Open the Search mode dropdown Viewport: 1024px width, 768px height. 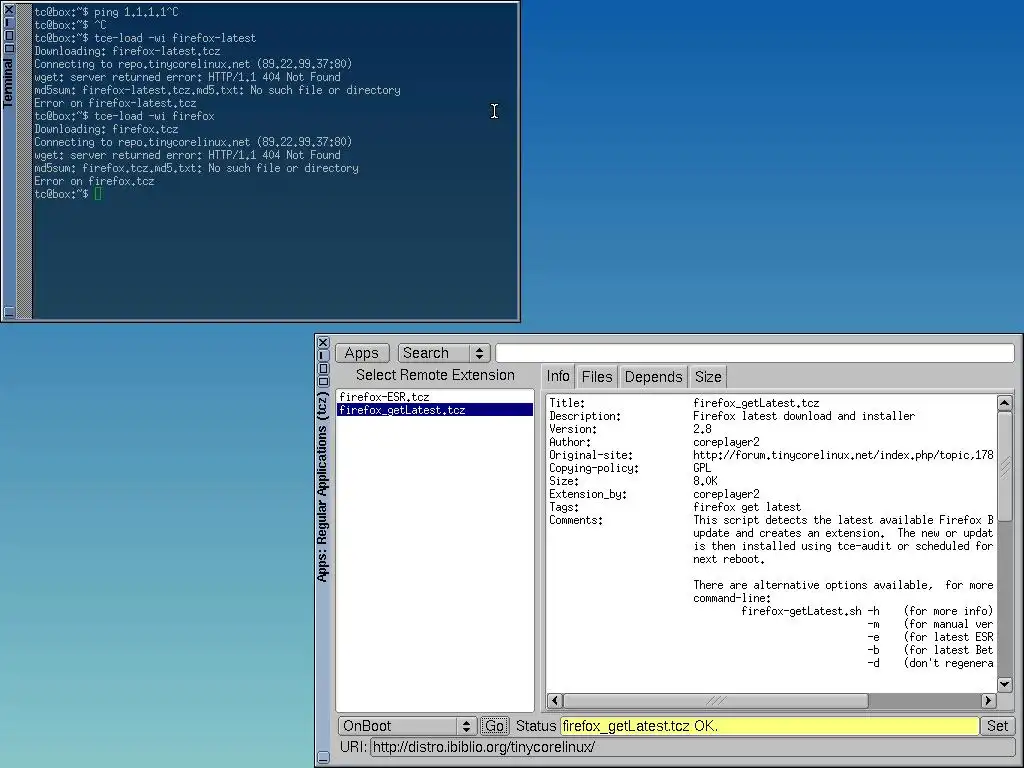(443, 353)
